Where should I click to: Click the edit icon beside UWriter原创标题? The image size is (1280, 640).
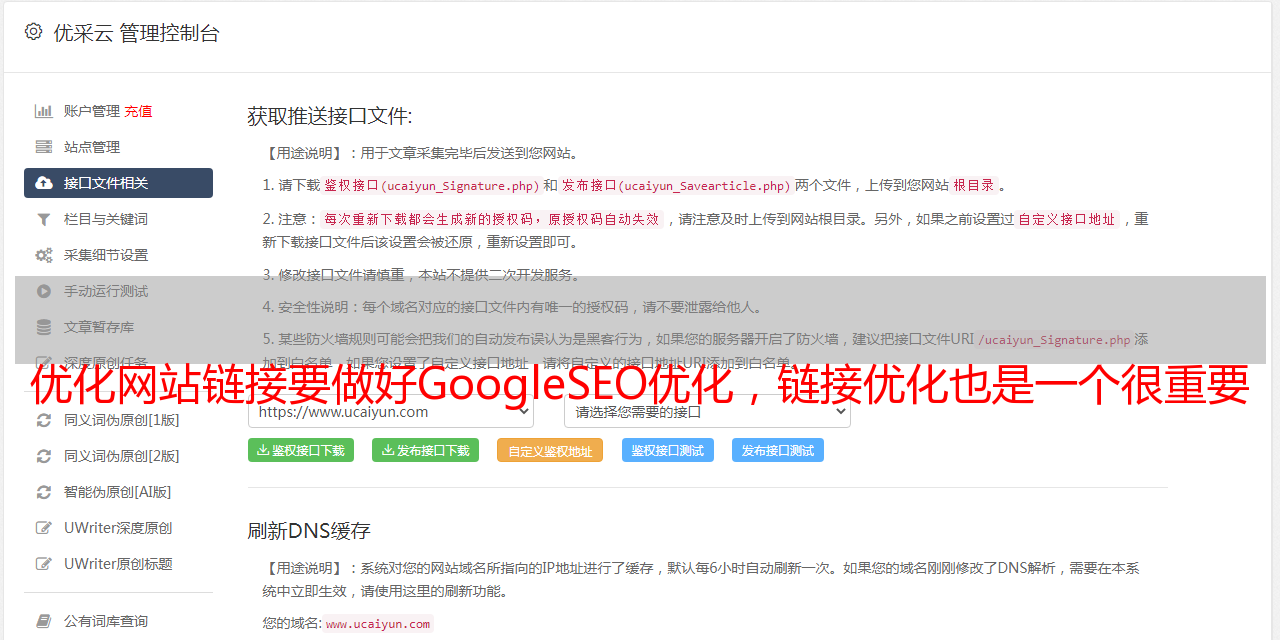pos(44,564)
